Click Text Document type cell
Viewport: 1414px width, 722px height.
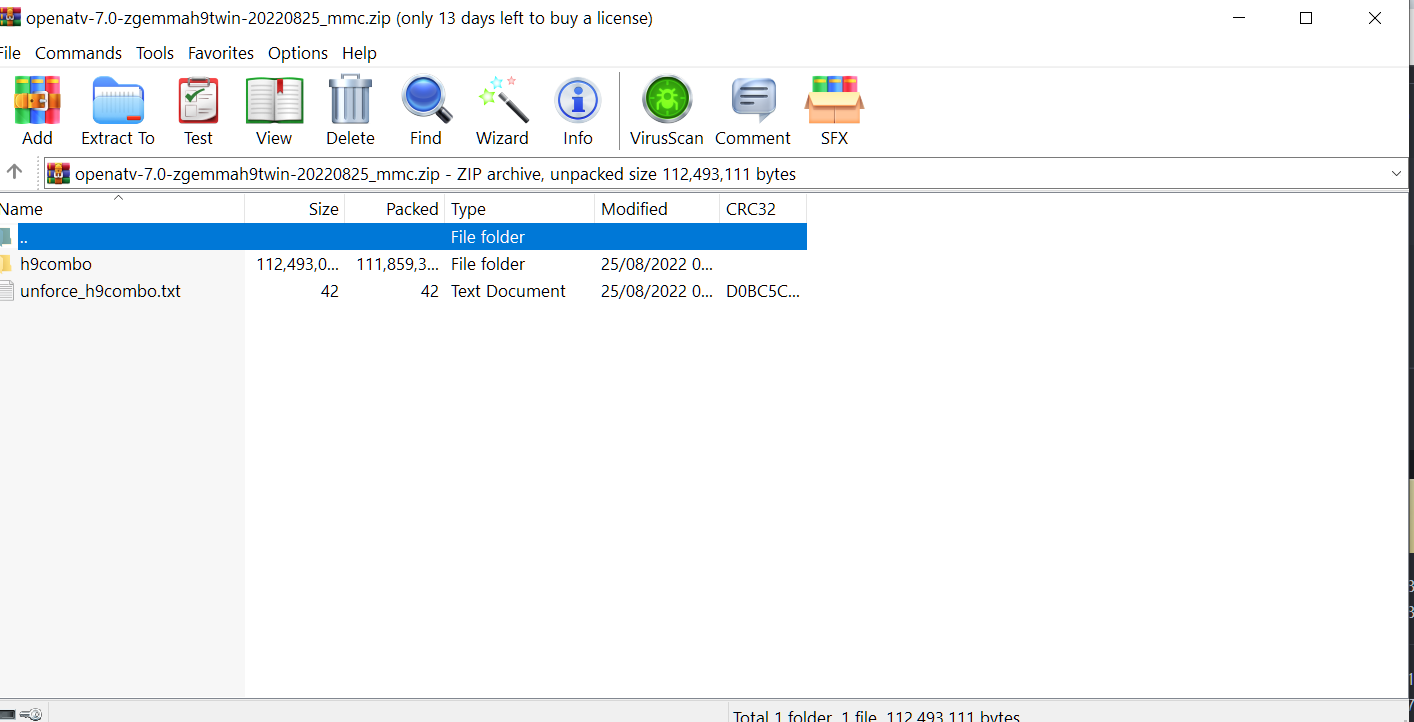(508, 291)
